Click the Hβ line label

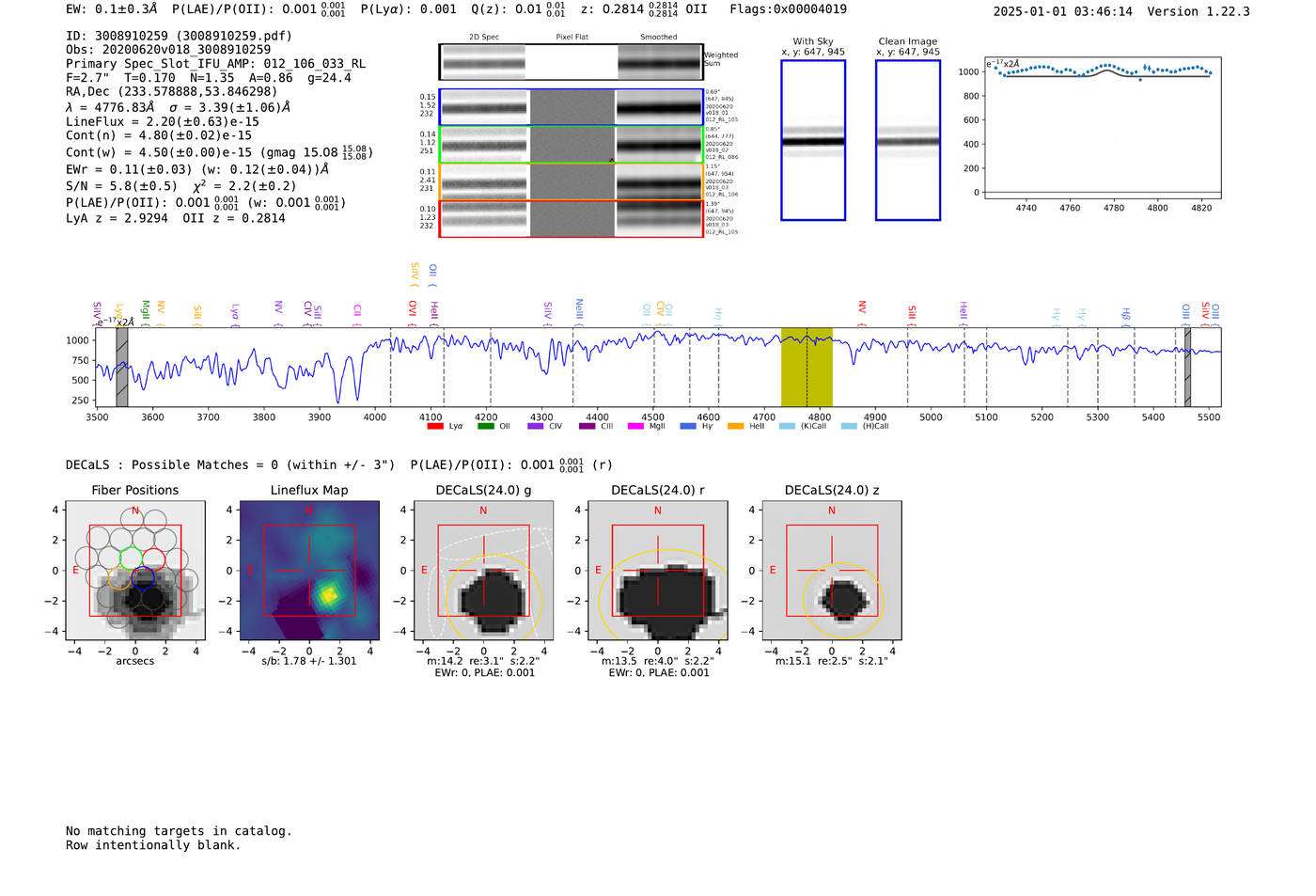[x=1126, y=317]
